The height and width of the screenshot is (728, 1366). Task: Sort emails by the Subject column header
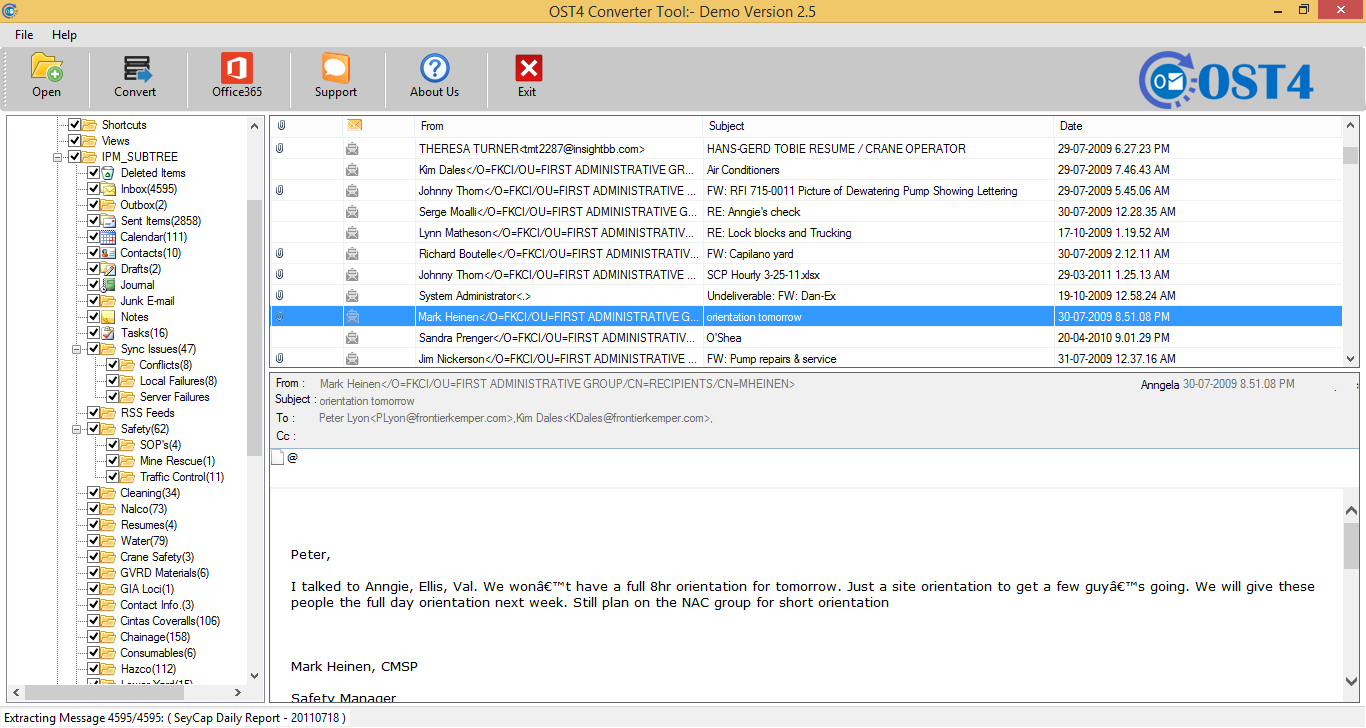click(x=726, y=126)
